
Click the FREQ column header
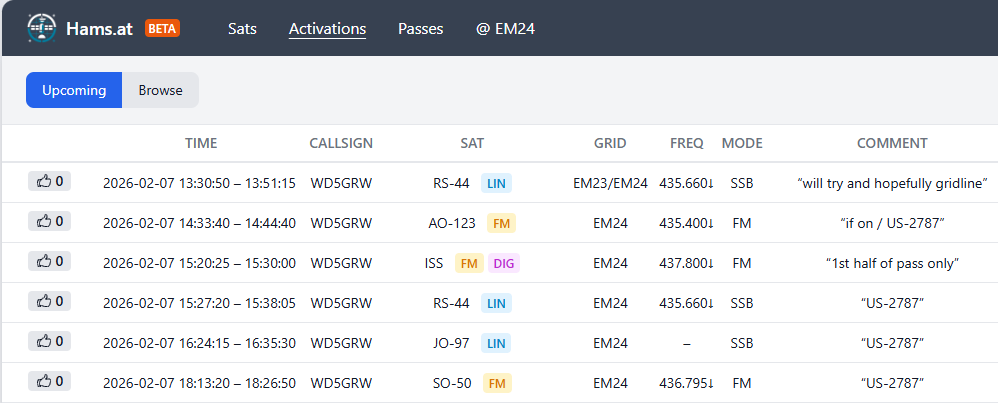[x=687, y=143]
